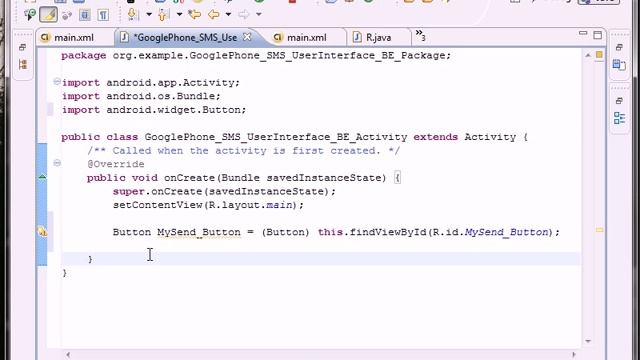640x360 pixels.
Task: Click yellow warning mark in overview ruler
Action: coord(599,230)
